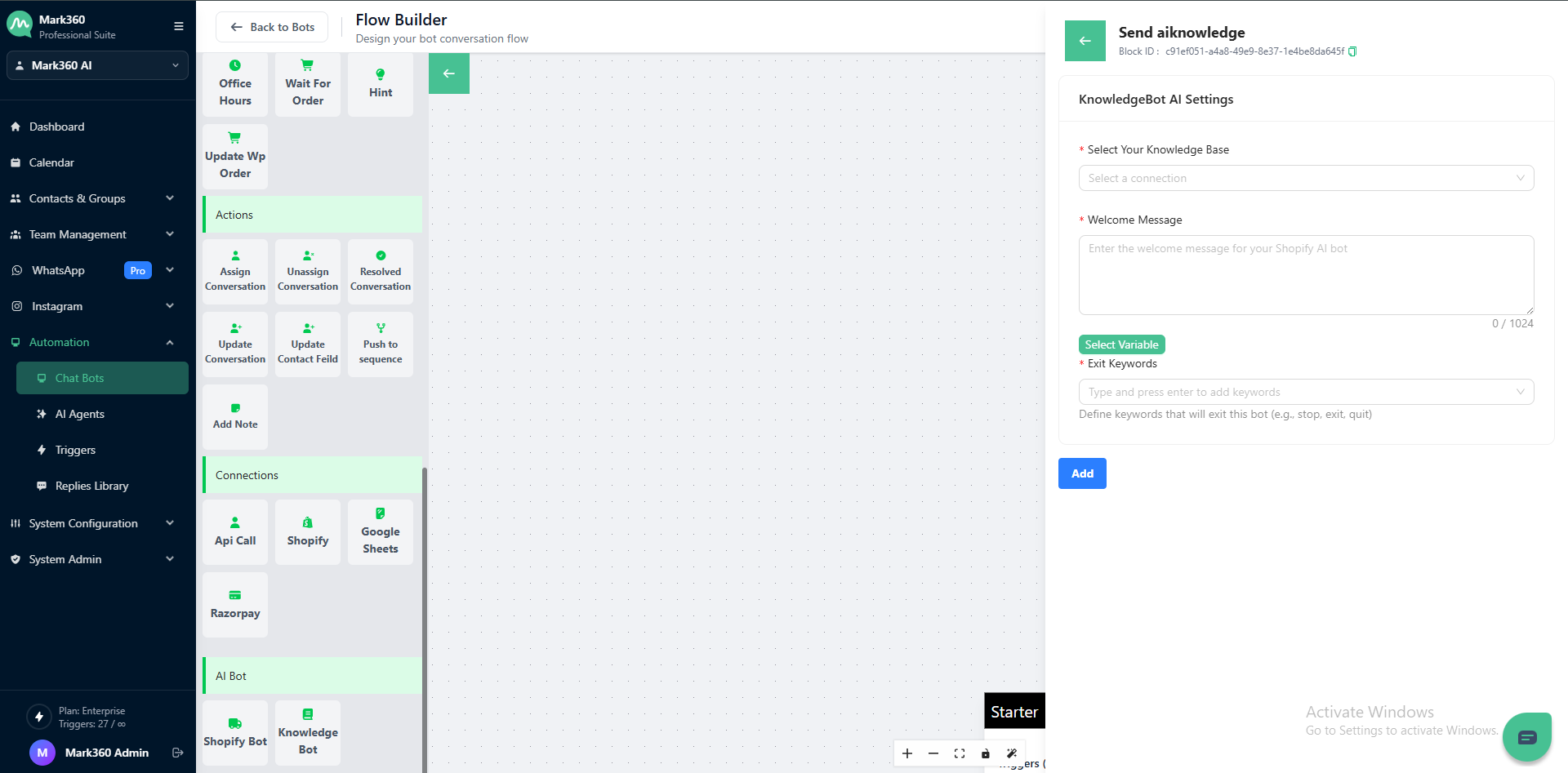Toggle the canvas lock icon
This screenshot has width=1568, height=773.
click(x=986, y=753)
